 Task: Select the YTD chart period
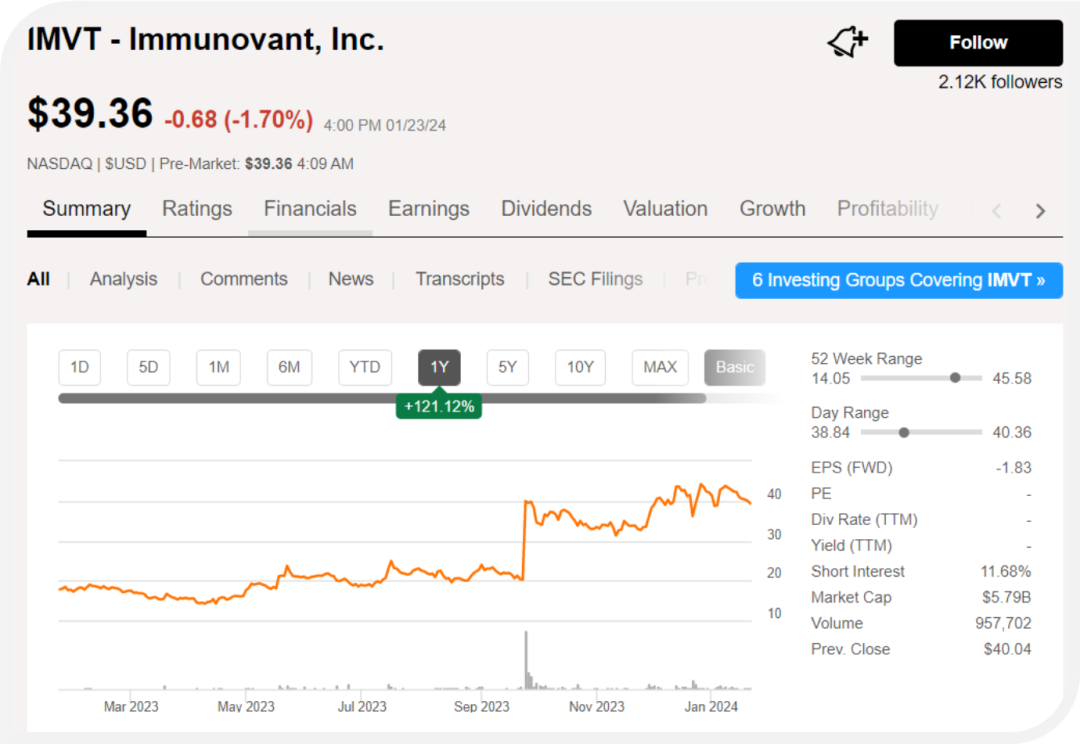(x=364, y=367)
